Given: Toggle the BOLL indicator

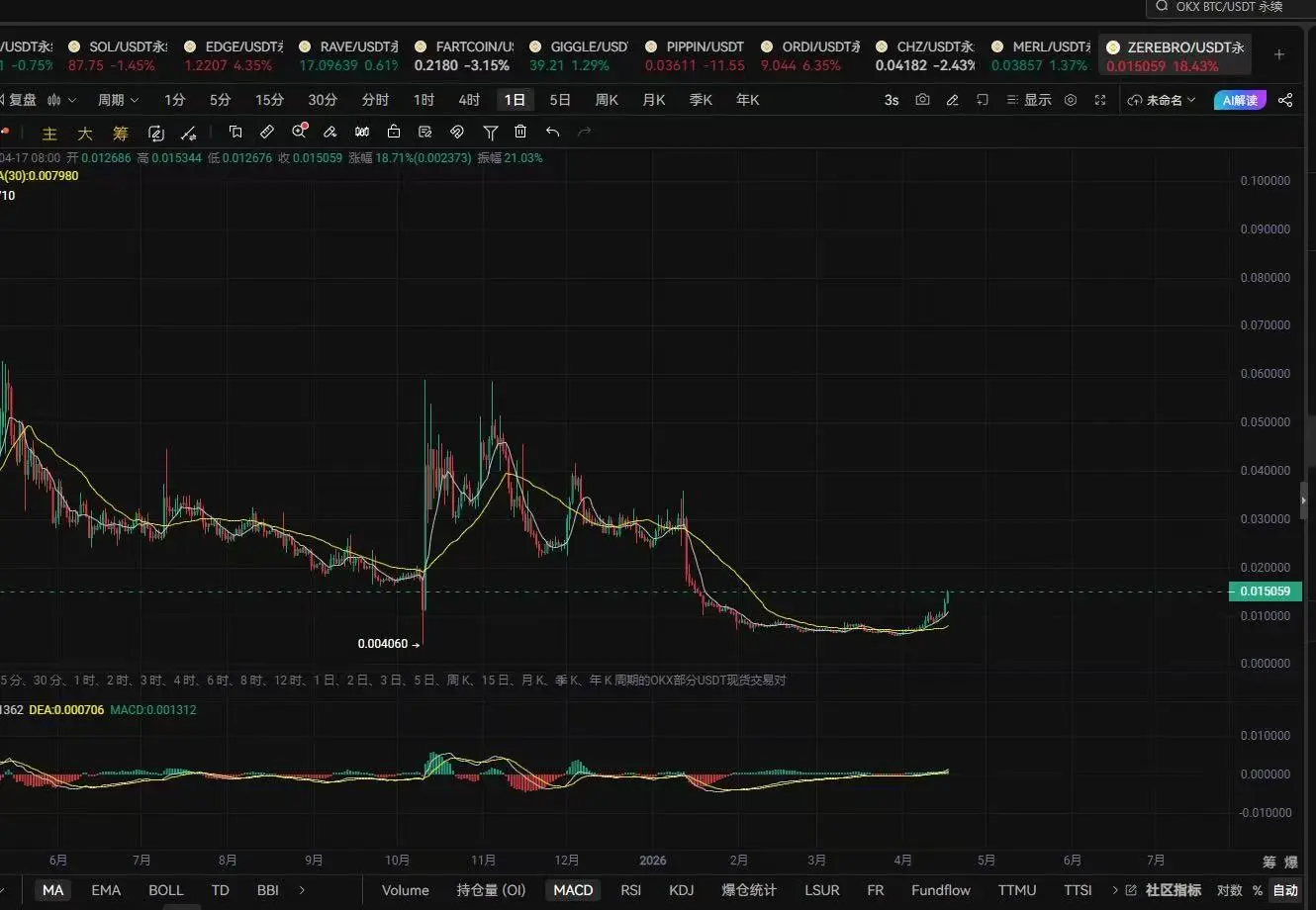Looking at the screenshot, I should (166, 890).
